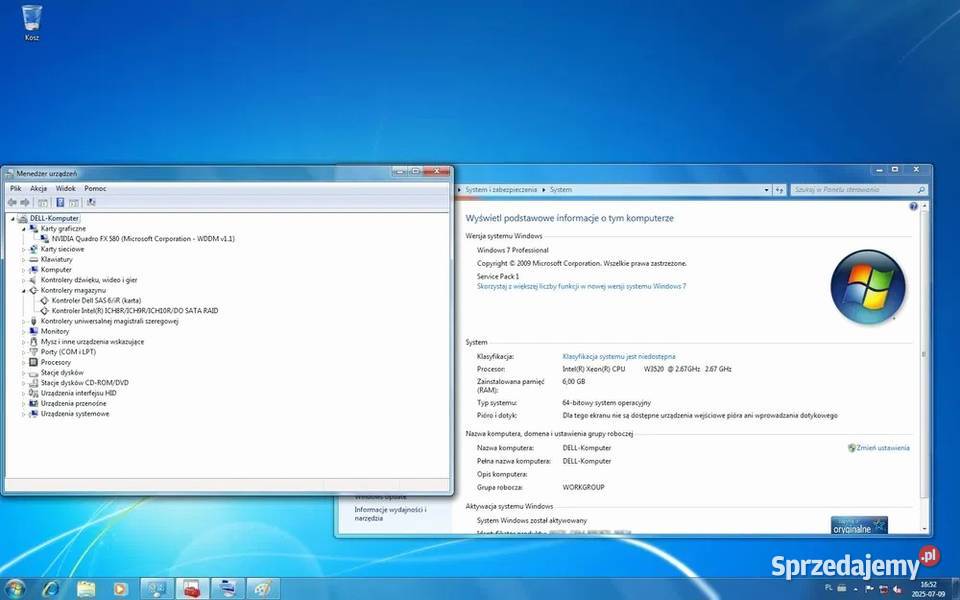Image resolution: width=960 pixels, height=600 pixels.
Task: Click the scan for hardware changes toolbar icon
Action: (x=89, y=203)
